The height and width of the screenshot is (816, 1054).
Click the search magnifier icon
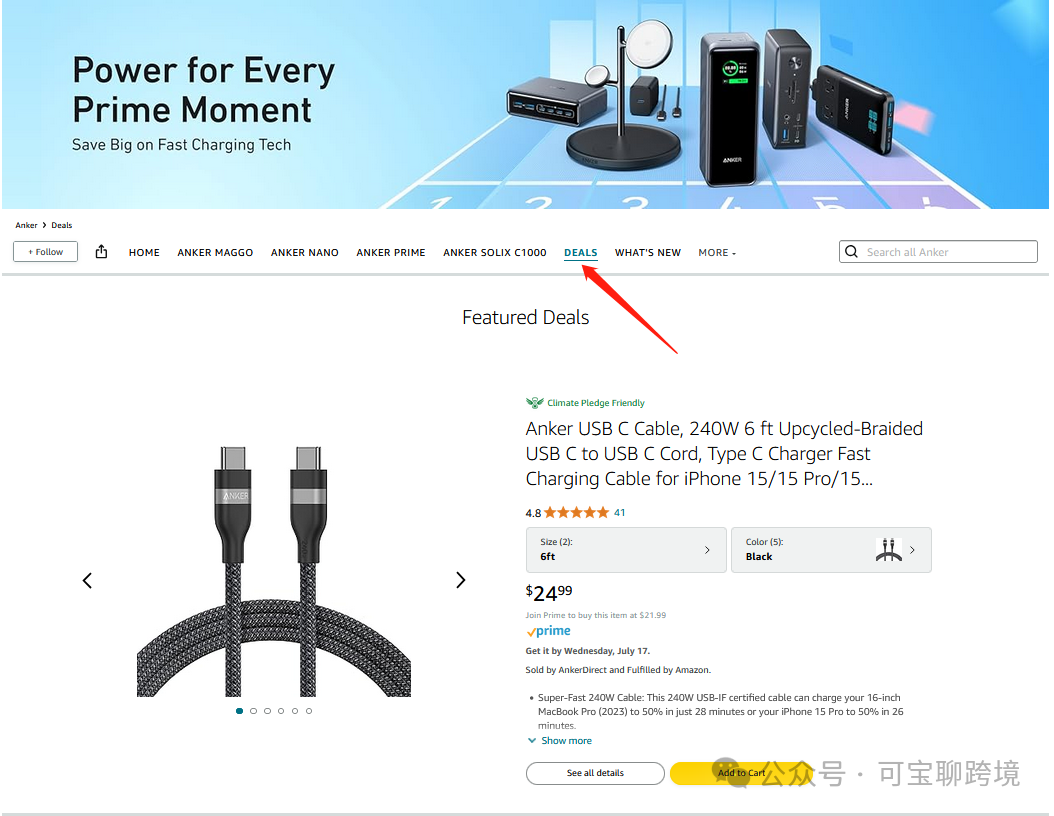pos(852,251)
